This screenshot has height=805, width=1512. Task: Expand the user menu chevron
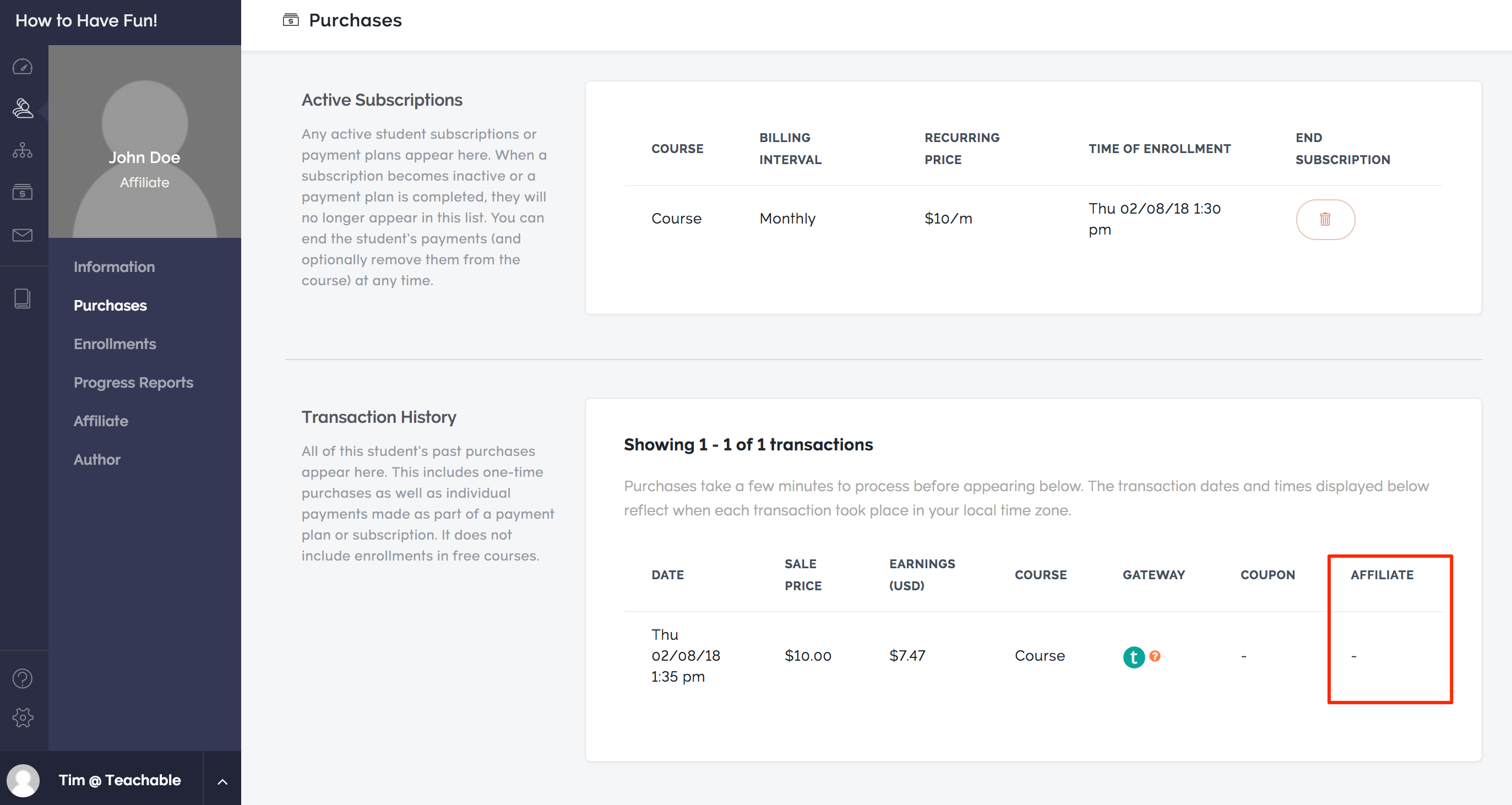tap(222, 781)
